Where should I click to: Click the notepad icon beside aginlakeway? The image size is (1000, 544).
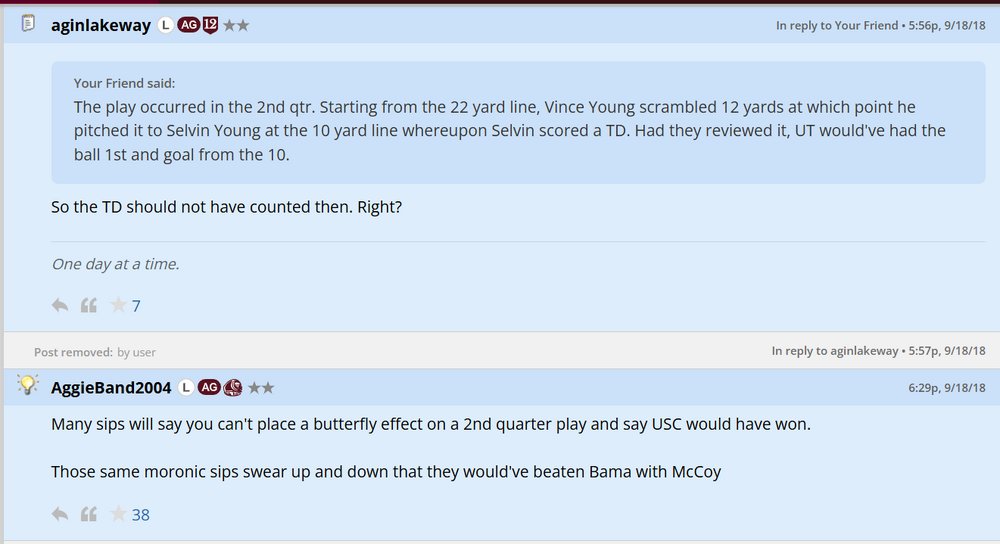28,24
